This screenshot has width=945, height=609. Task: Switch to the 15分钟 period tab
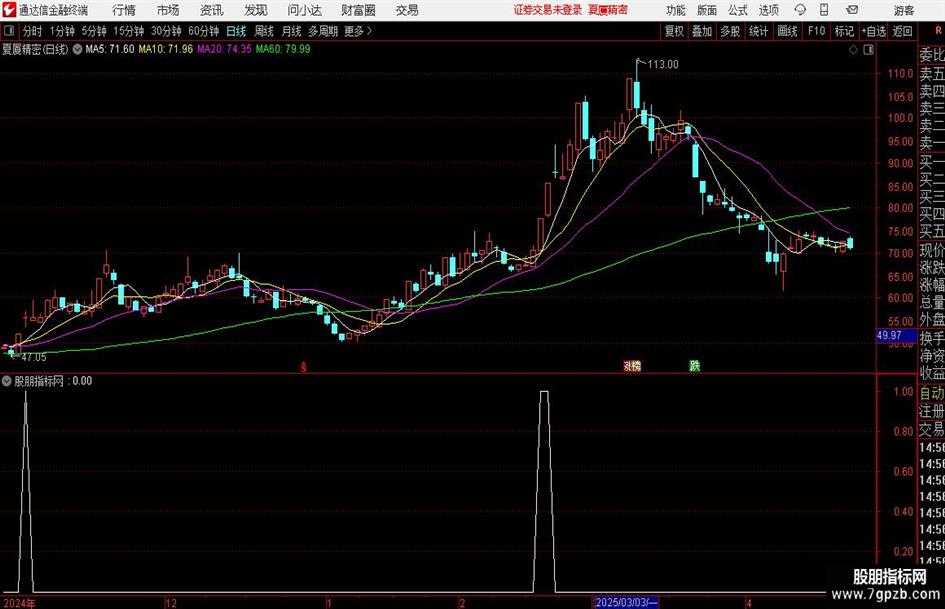(x=128, y=31)
